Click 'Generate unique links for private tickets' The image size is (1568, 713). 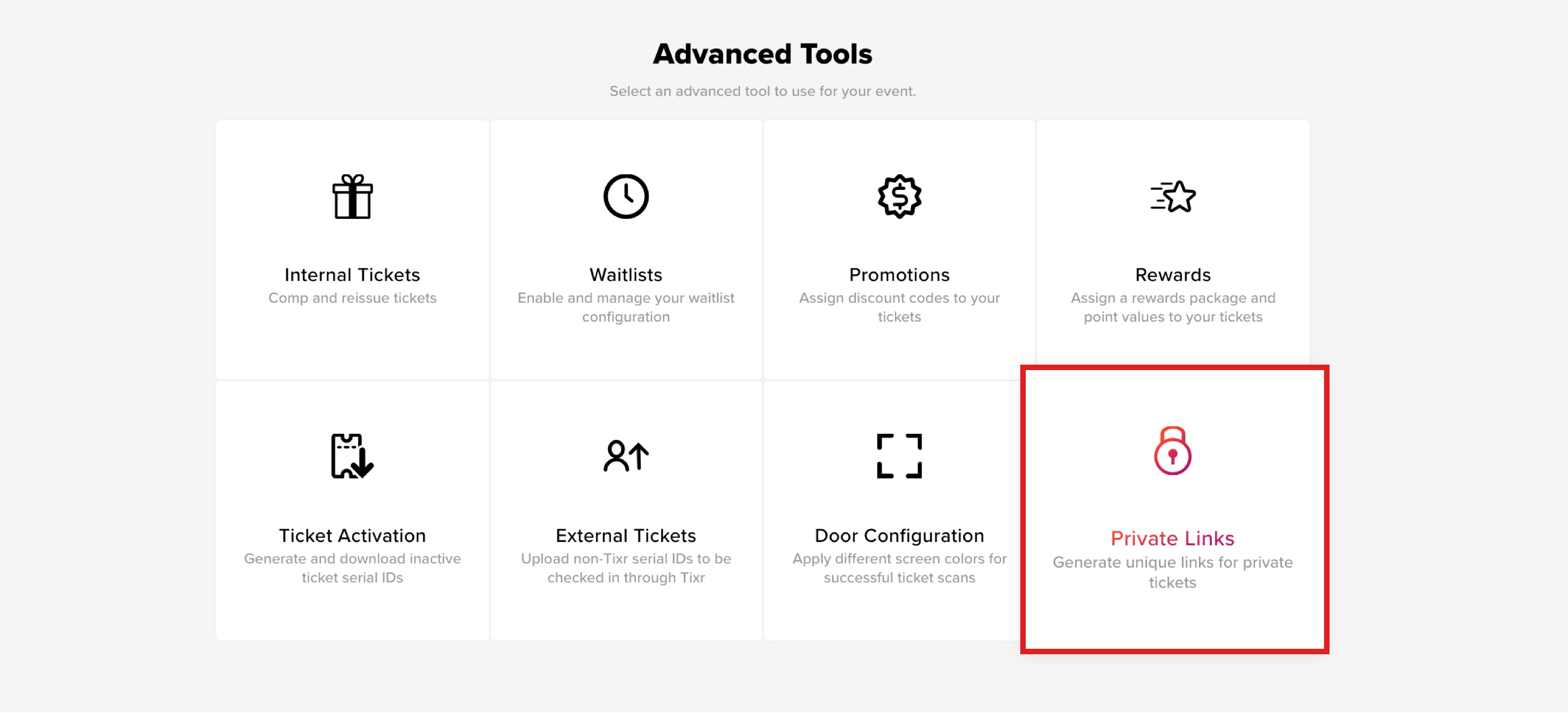[1172, 573]
